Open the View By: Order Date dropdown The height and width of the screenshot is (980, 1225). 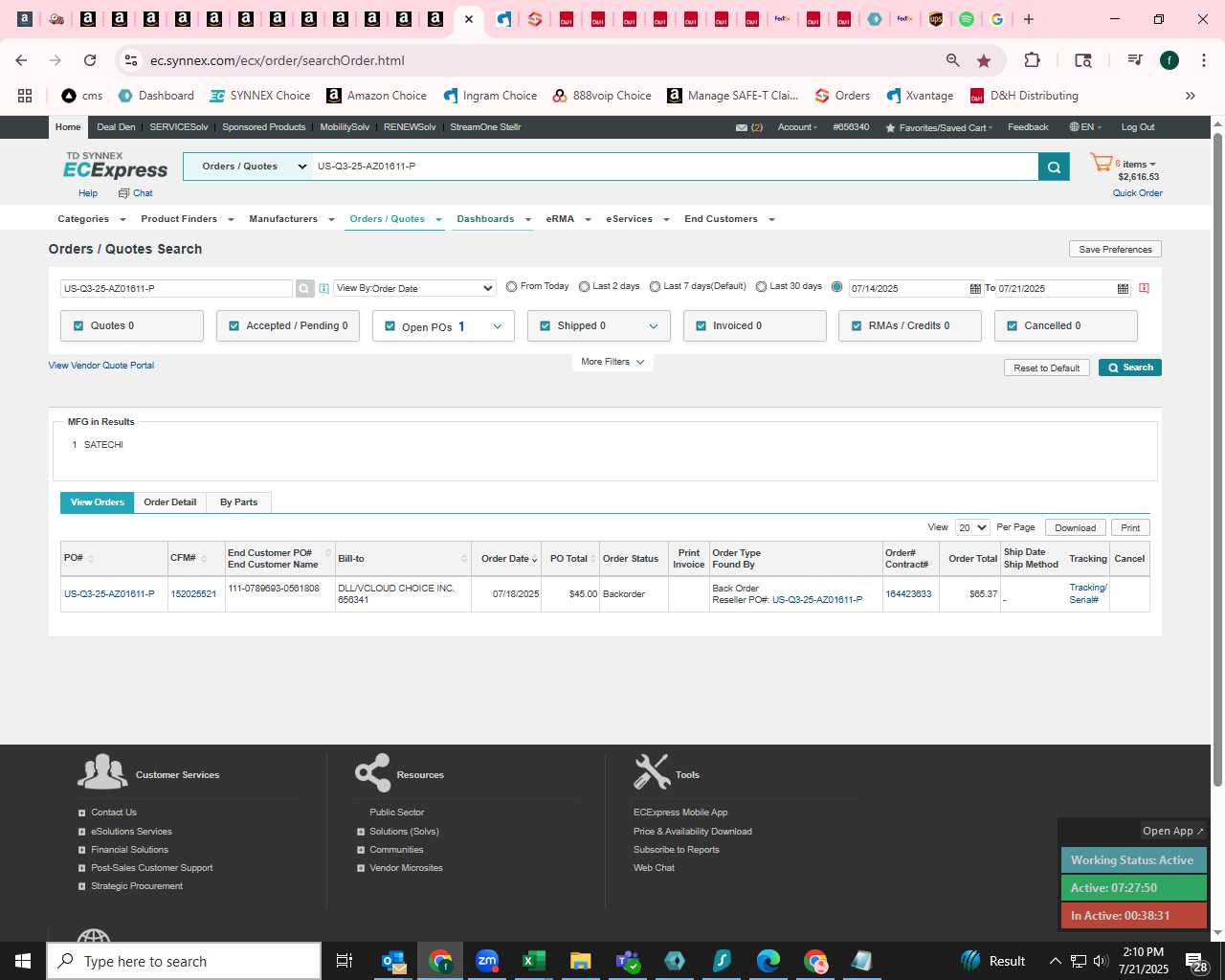click(413, 288)
